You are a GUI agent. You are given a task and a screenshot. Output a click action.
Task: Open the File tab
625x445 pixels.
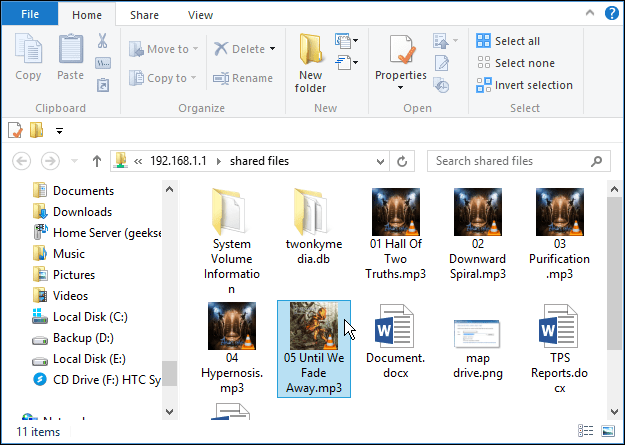(30, 14)
